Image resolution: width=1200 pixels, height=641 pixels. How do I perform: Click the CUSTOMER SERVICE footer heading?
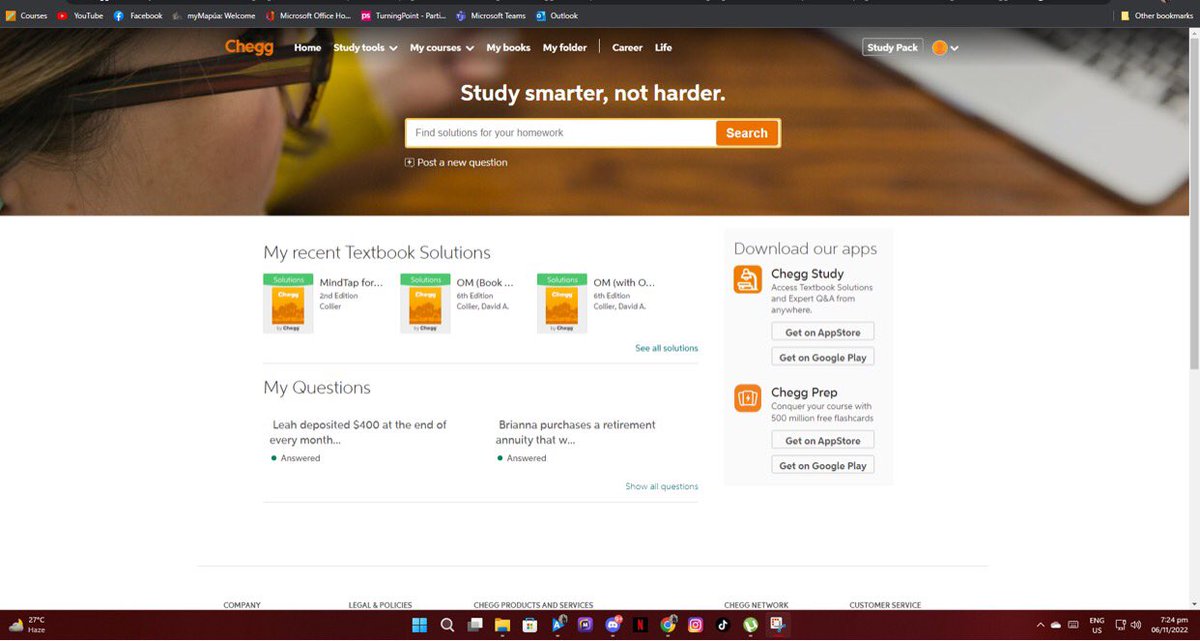[885, 605]
